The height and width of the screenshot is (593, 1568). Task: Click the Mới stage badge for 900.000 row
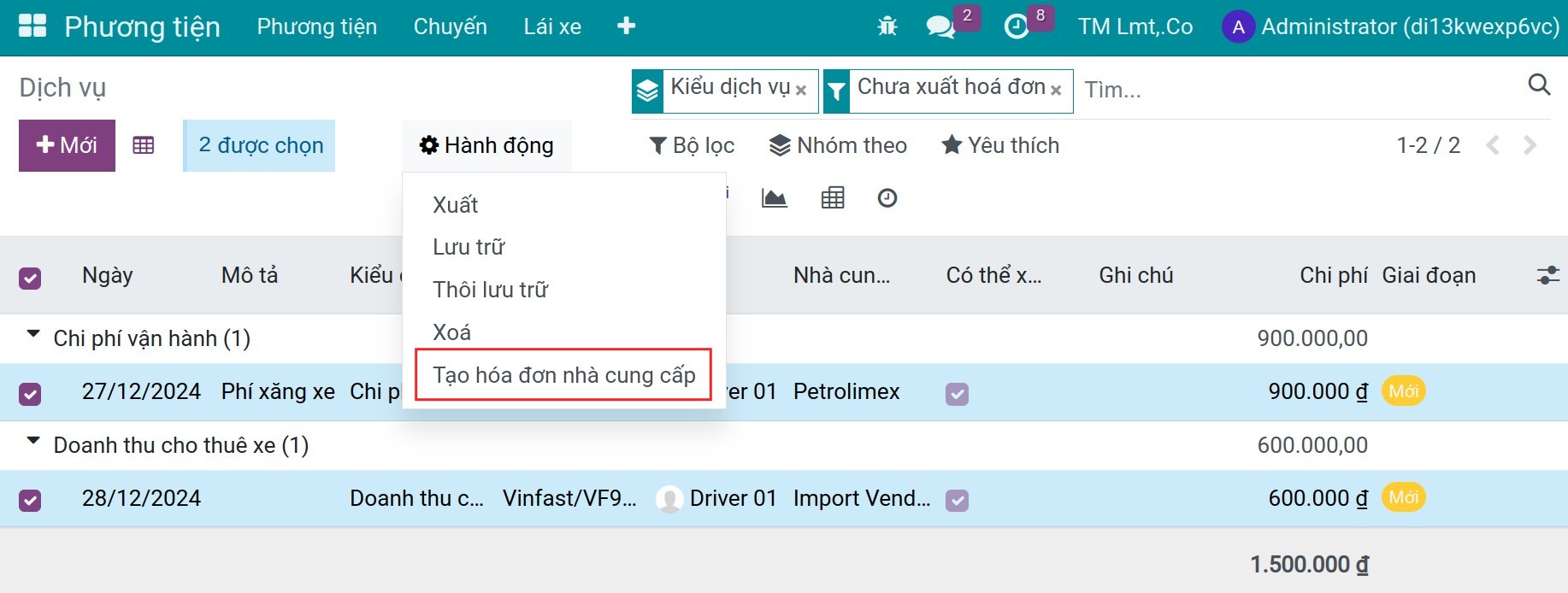(1403, 391)
